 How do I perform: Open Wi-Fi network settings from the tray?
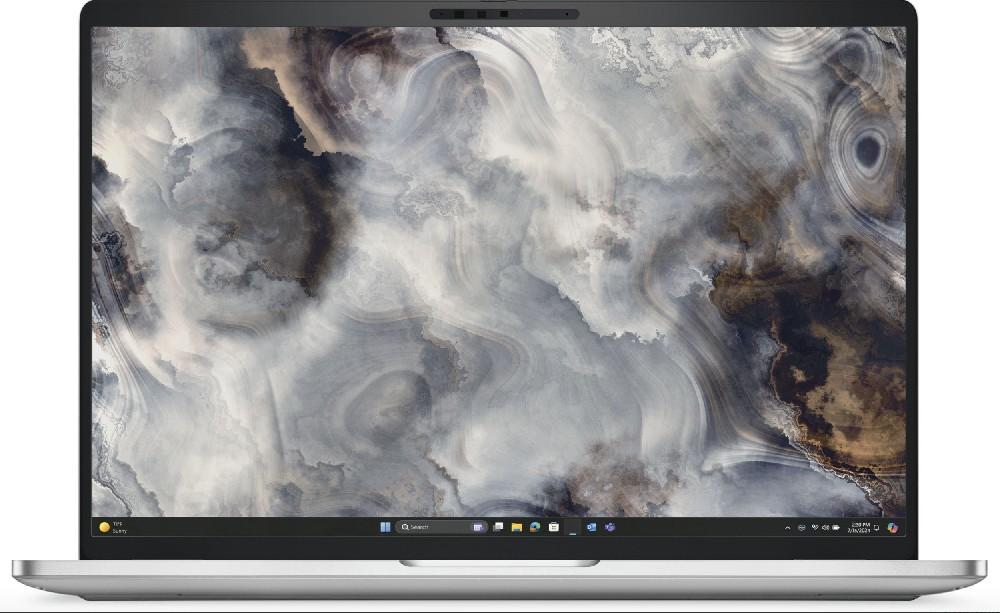(814, 527)
